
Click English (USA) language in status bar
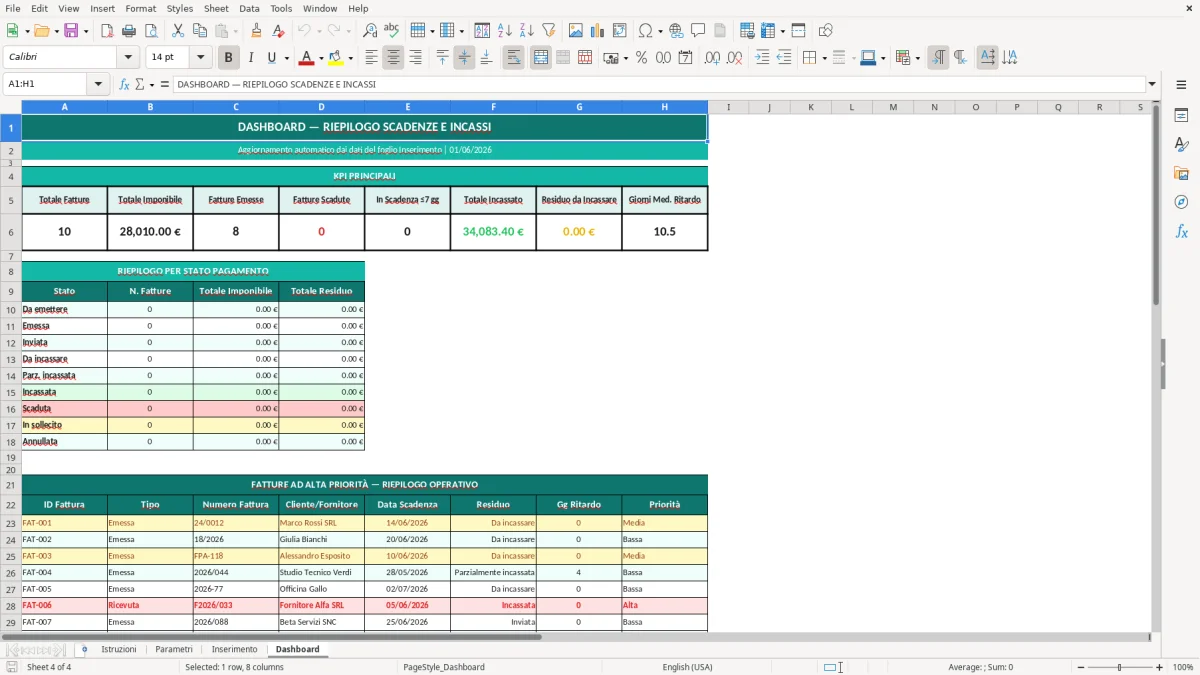(x=687, y=667)
